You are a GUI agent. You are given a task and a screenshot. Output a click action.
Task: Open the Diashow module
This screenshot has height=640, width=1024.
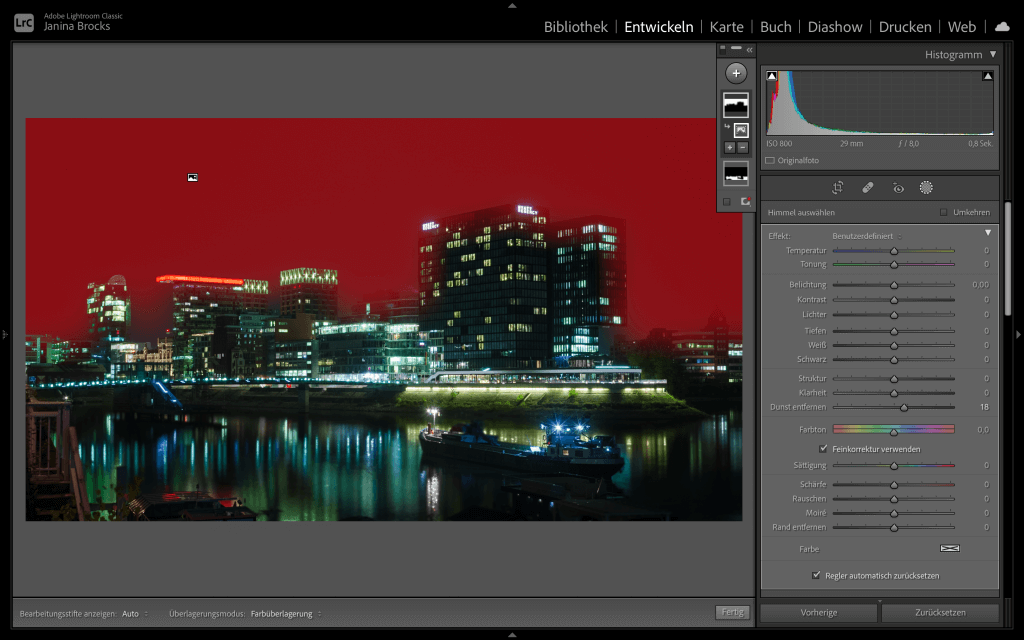835,27
